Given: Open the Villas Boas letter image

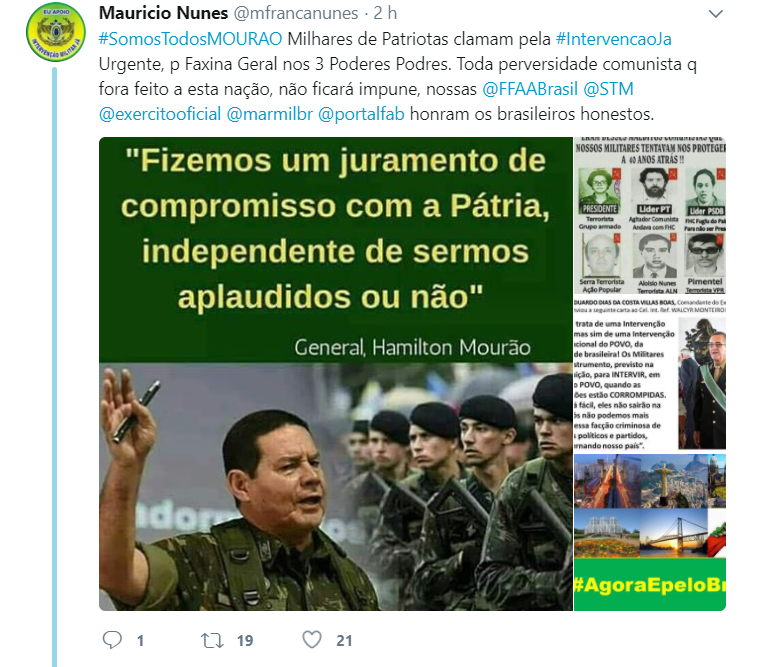Looking at the screenshot, I should pos(650,375).
